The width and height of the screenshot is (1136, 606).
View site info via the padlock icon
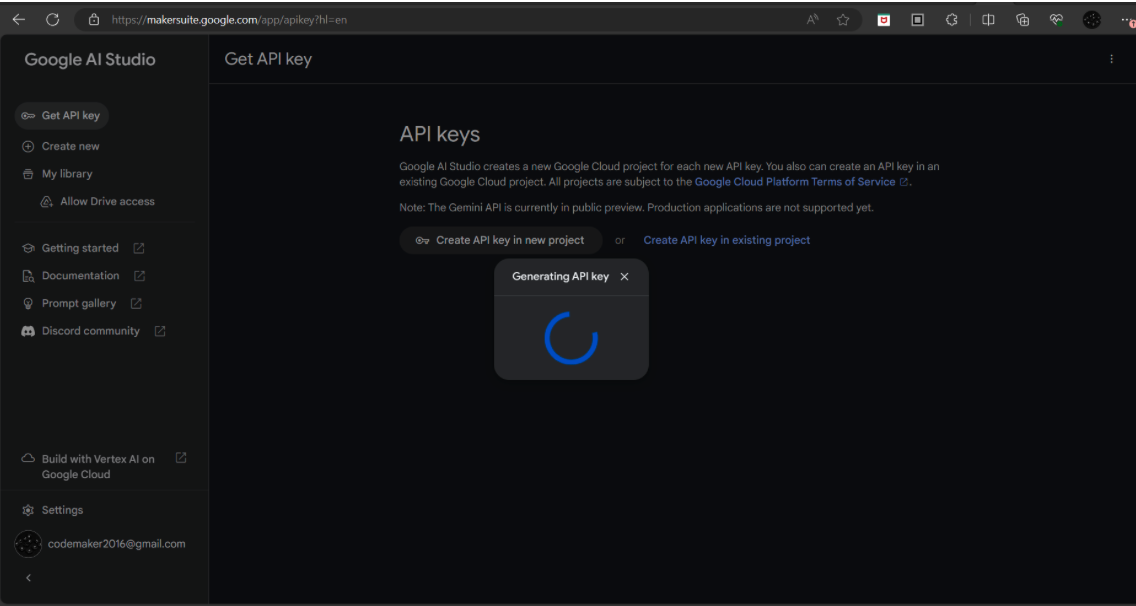pyautogui.click(x=93, y=20)
